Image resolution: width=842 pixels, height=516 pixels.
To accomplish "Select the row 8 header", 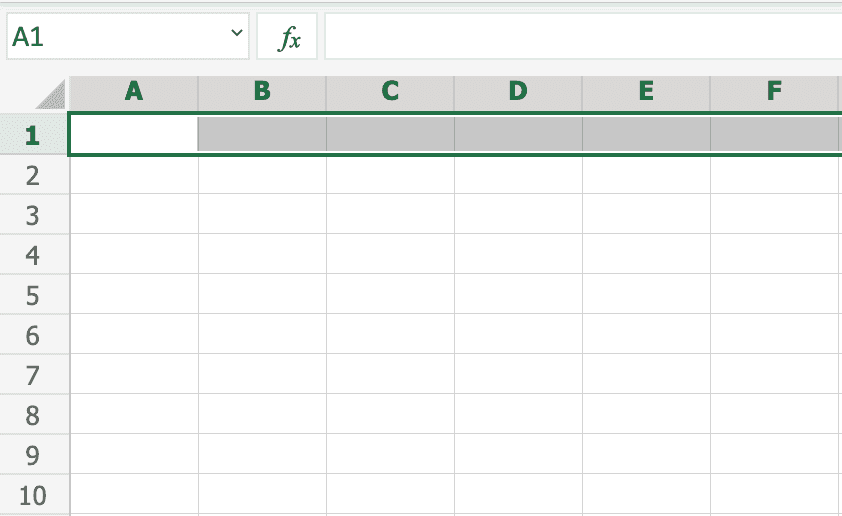I will tap(33, 415).
